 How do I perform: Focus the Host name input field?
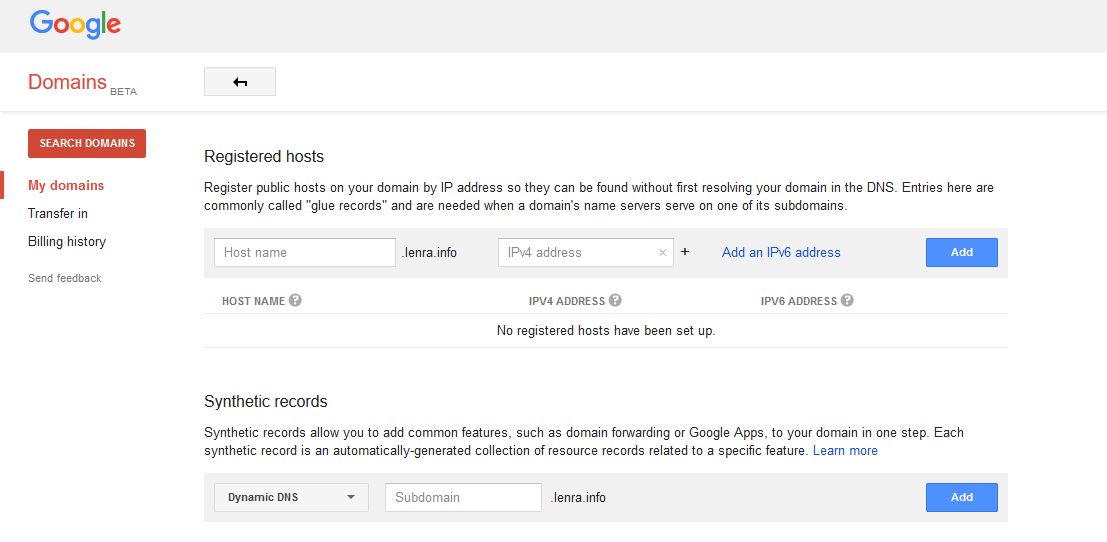(305, 252)
